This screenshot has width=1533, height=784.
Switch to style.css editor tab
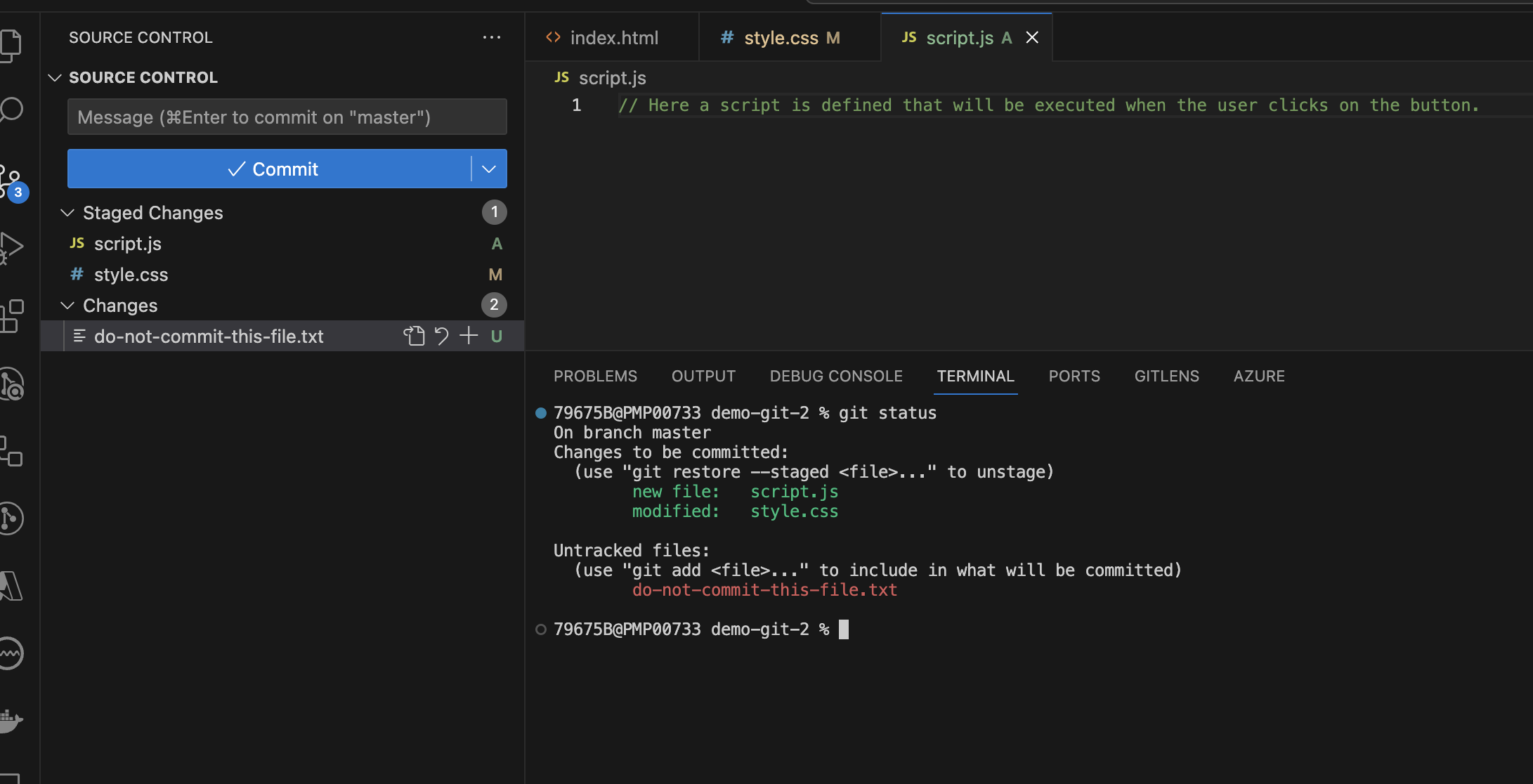[790, 37]
